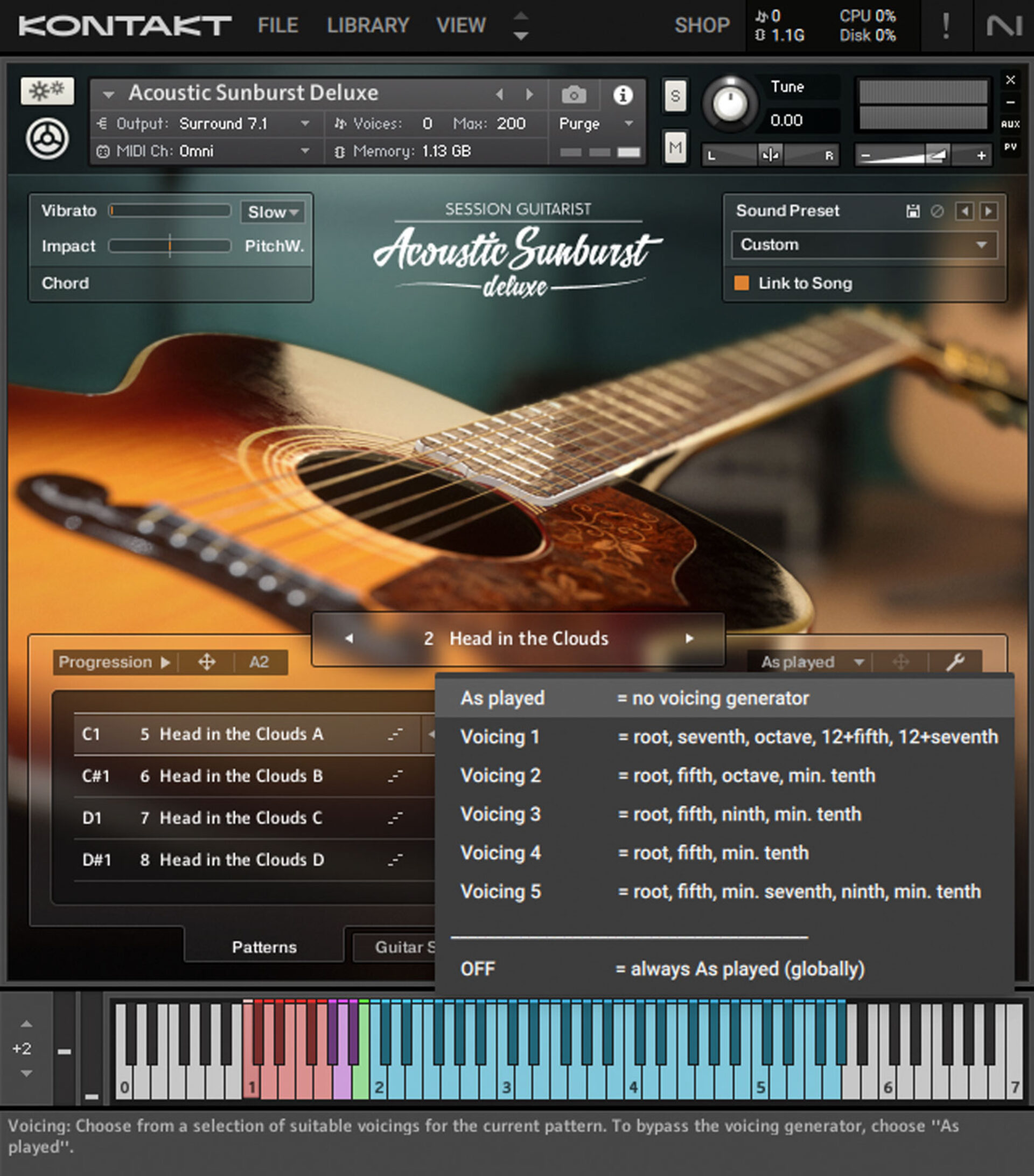Save the current Sound Preset
Image resolution: width=1034 pixels, height=1176 pixels.
912,211
